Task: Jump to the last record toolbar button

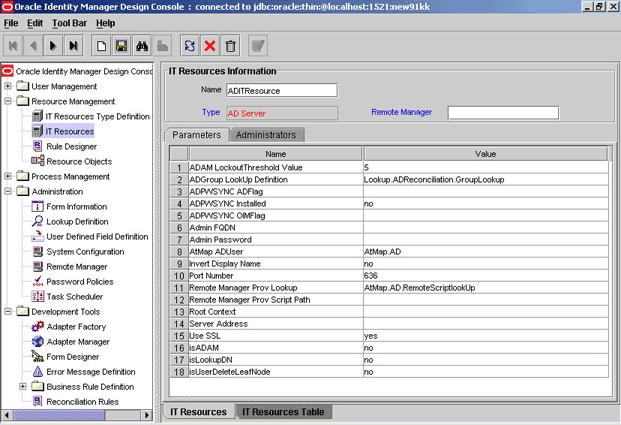Action: pyautogui.click(x=73, y=46)
